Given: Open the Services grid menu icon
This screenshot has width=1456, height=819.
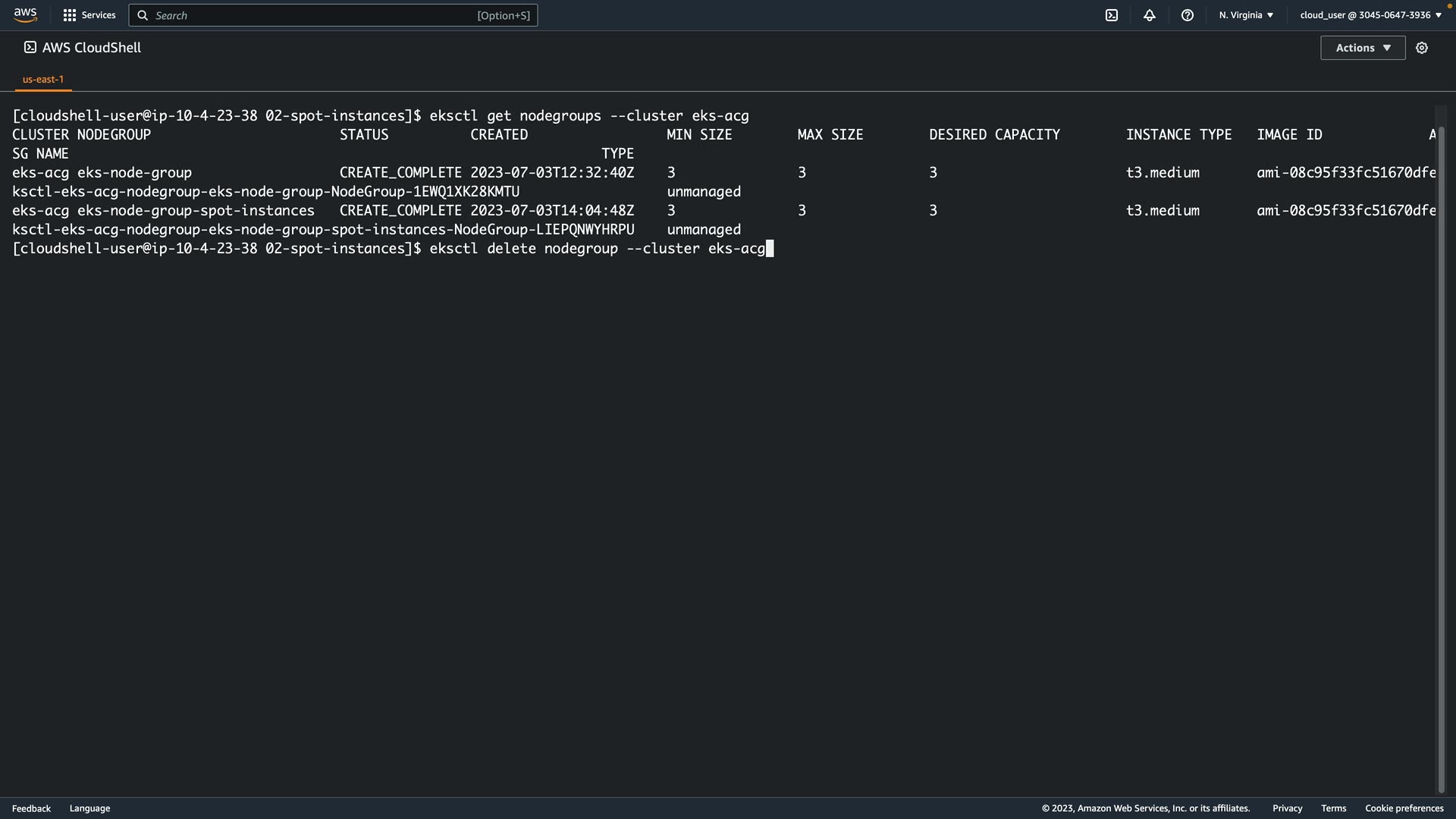Looking at the screenshot, I should pyautogui.click(x=70, y=15).
